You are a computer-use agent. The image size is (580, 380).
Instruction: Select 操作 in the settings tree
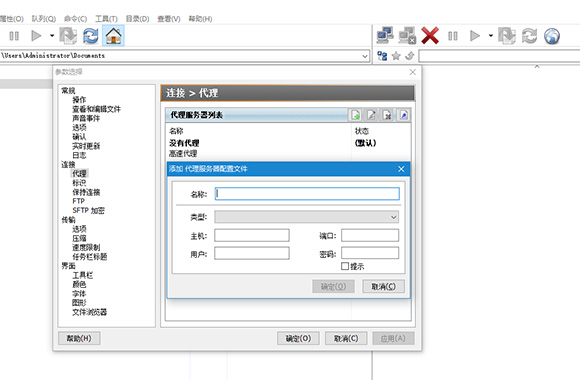click(79, 100)
